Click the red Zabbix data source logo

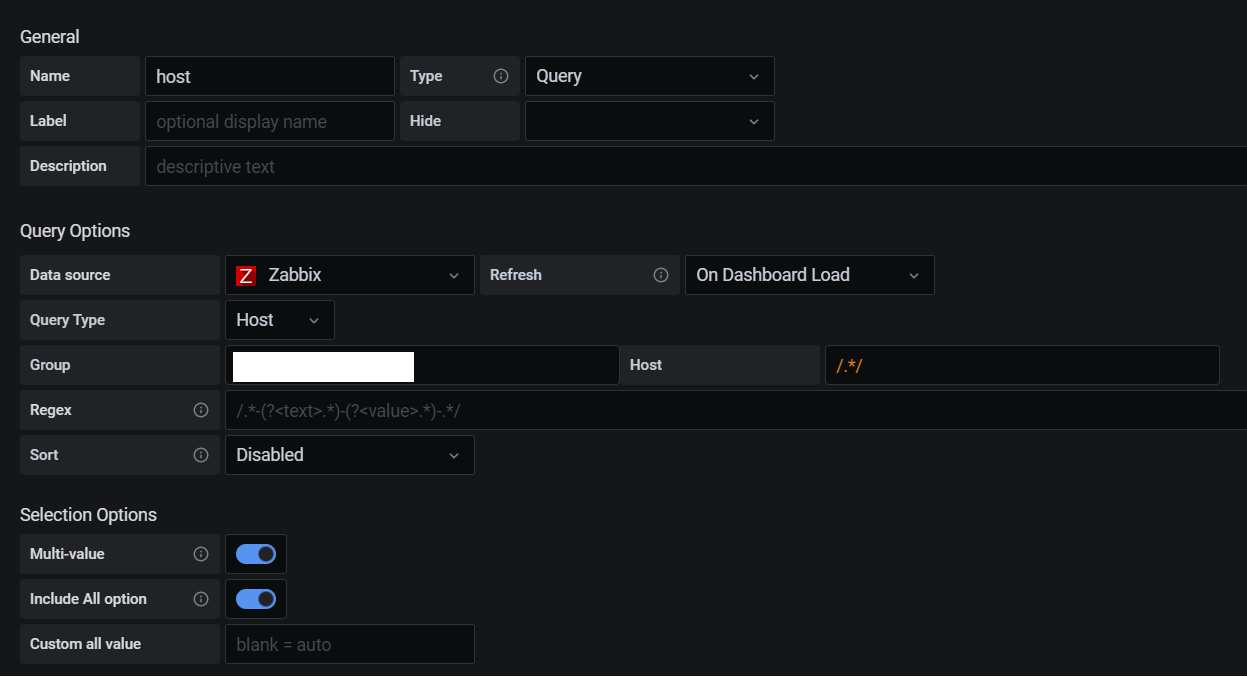pos(246,275)
